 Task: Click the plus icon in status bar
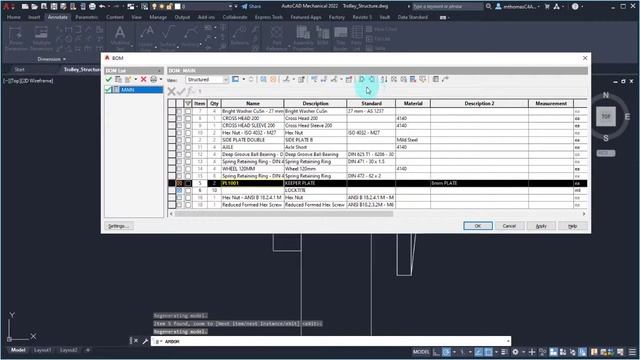click(x=532, y=352)
